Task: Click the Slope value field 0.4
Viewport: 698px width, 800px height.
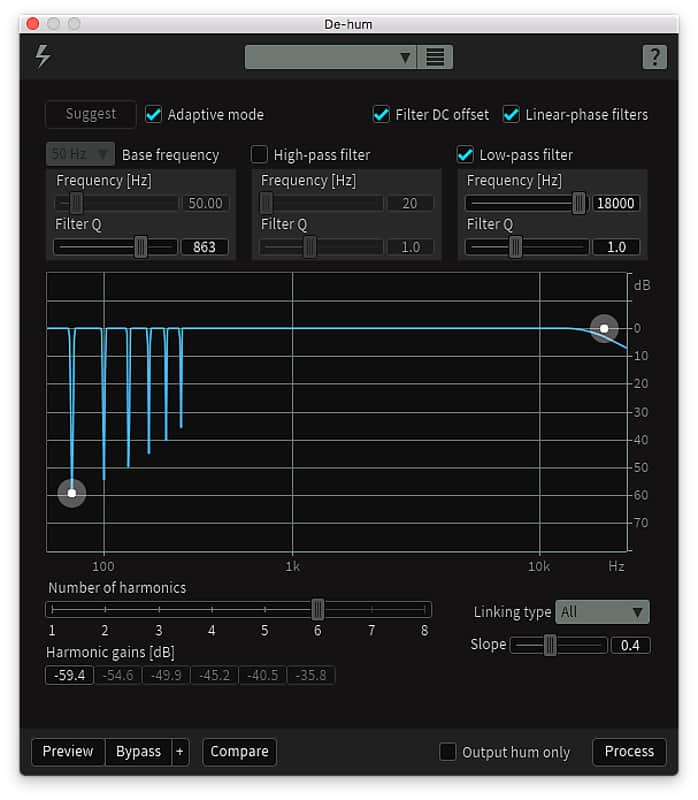Action: (x=630, y=645)
